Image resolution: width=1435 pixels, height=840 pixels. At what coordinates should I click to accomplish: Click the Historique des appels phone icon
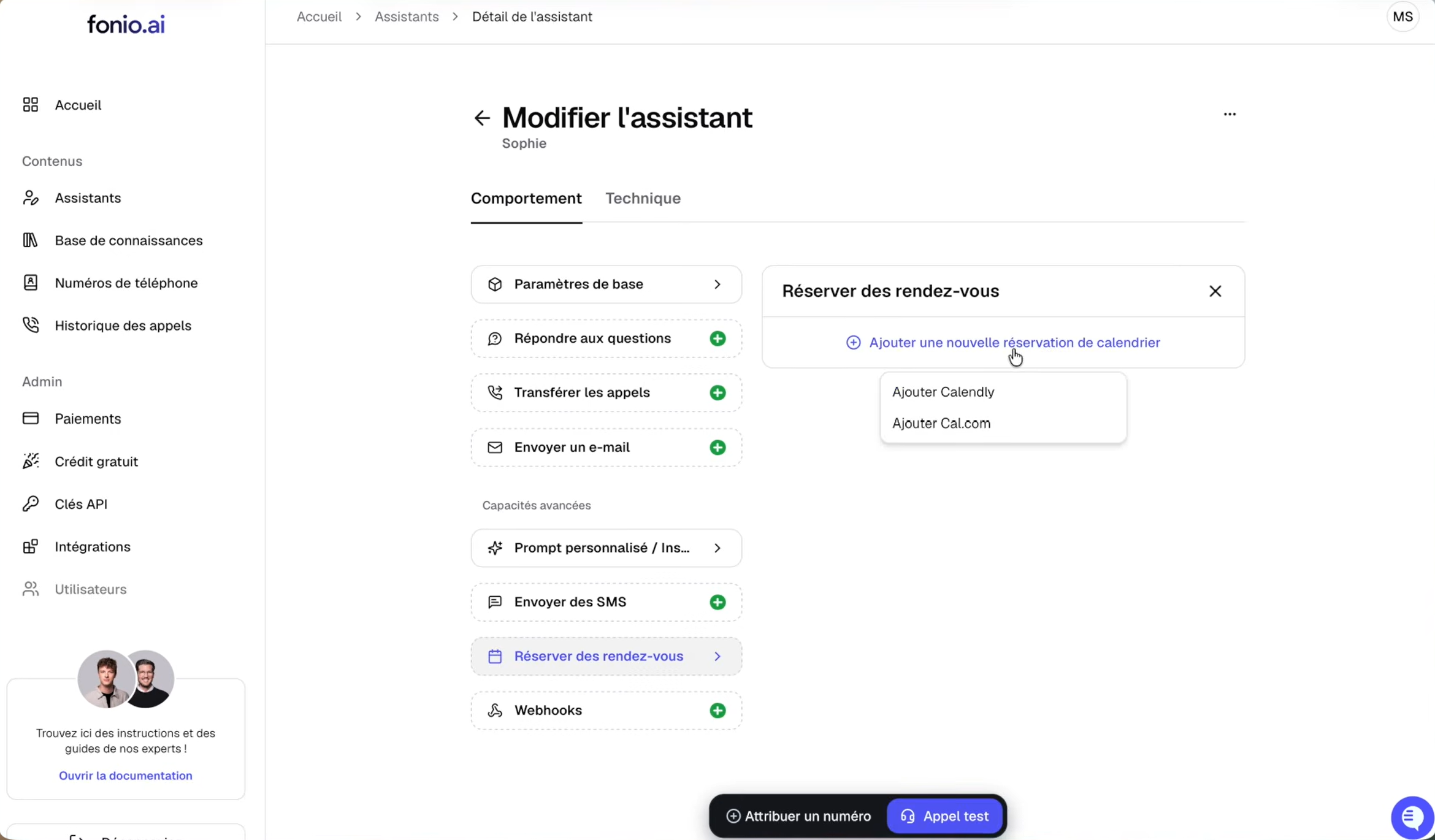[31, 325]
